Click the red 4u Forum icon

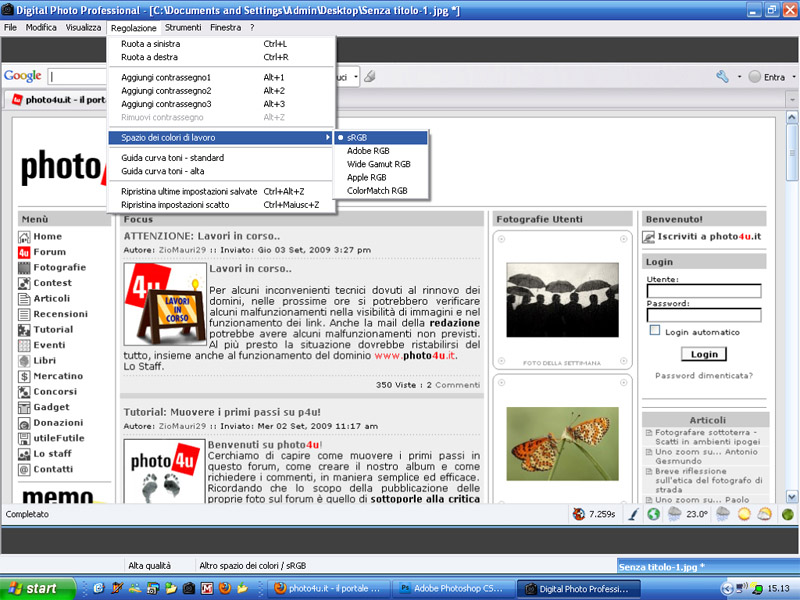pos(24,252)
